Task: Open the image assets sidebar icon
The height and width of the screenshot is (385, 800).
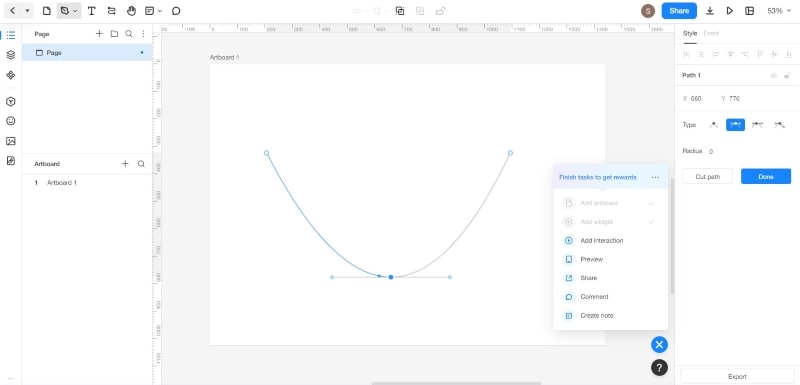Action: click(11, 141)
